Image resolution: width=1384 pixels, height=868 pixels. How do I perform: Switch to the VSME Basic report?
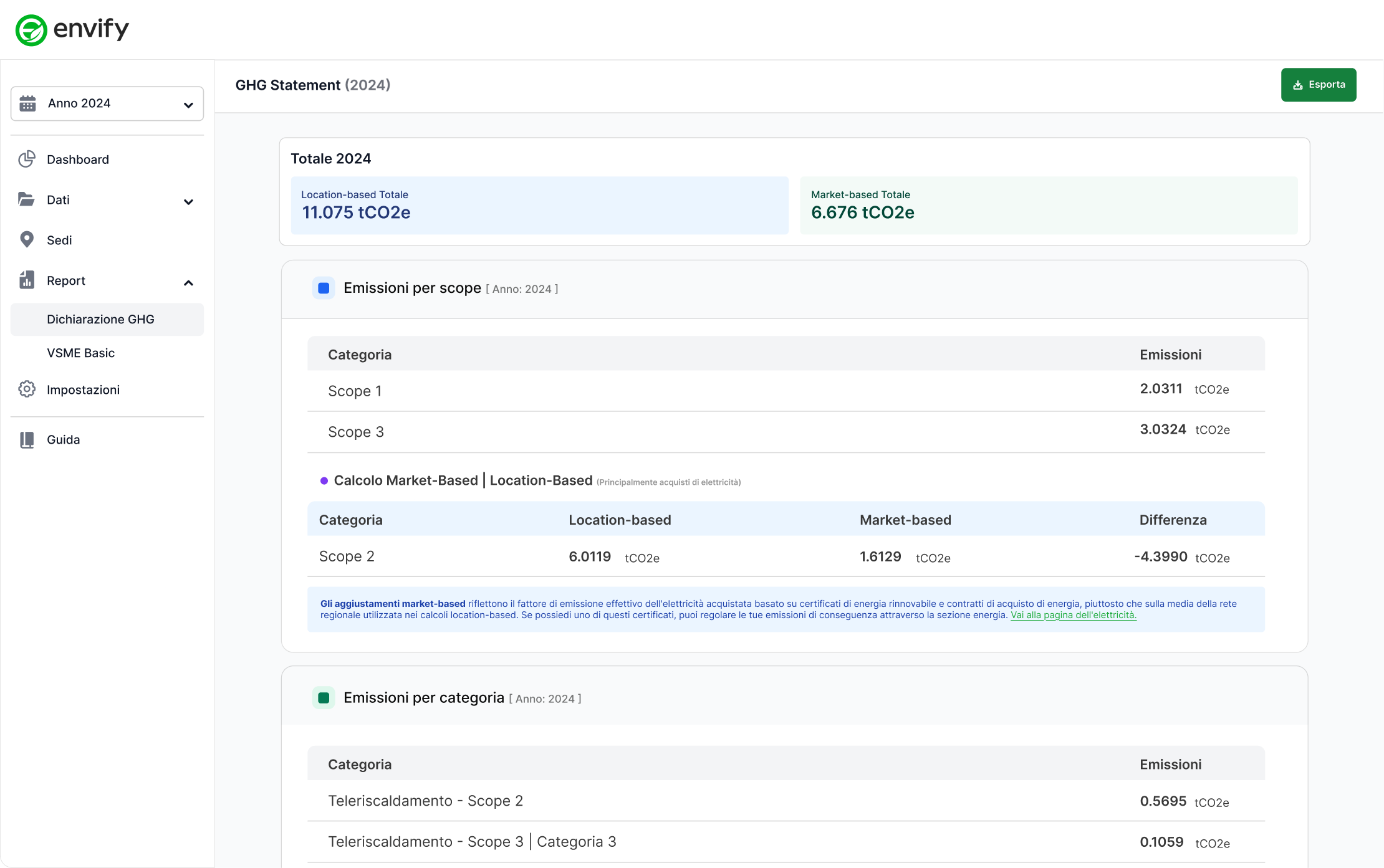pos(80,353)
